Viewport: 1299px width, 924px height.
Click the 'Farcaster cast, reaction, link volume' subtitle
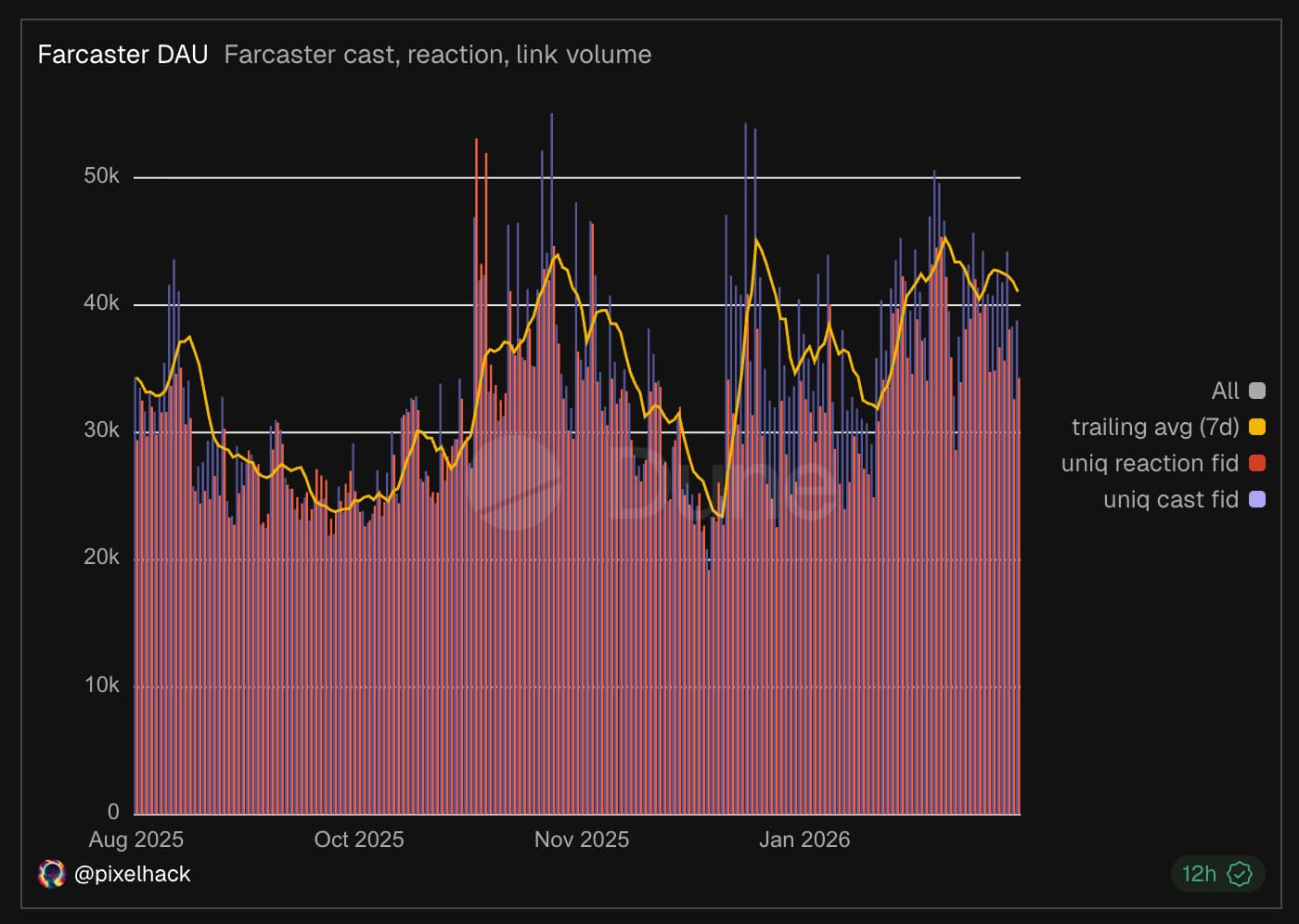coord(437,55)
